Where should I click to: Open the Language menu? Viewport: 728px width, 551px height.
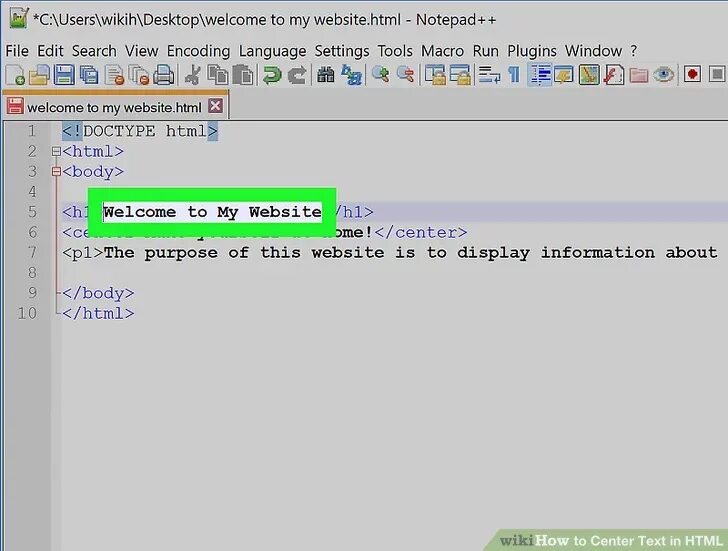273,51
